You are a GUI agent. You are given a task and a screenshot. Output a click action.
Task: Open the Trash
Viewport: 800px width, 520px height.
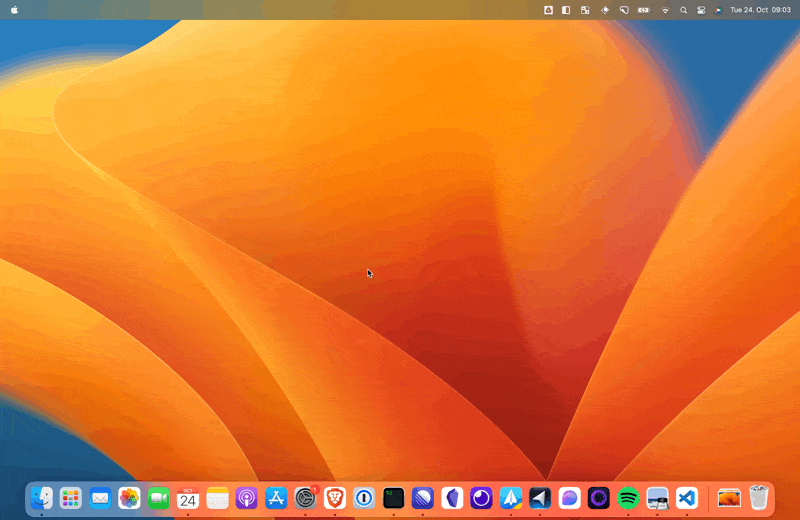[x=759, y=497]
